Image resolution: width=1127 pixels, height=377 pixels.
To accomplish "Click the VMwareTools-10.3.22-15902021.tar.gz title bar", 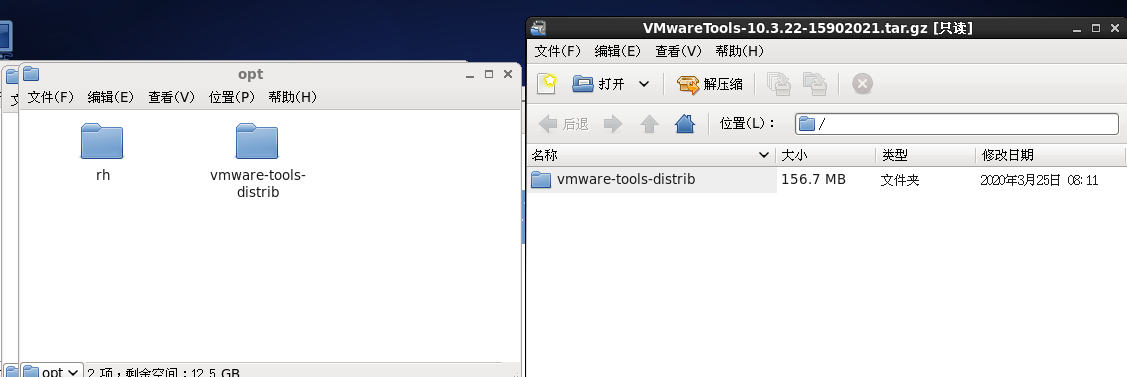I will point(808,28).
